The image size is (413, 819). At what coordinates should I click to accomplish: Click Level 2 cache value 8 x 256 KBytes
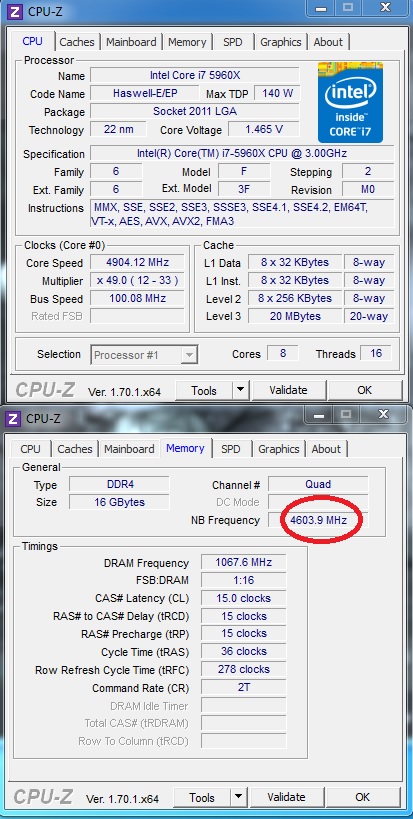(295, 298)
